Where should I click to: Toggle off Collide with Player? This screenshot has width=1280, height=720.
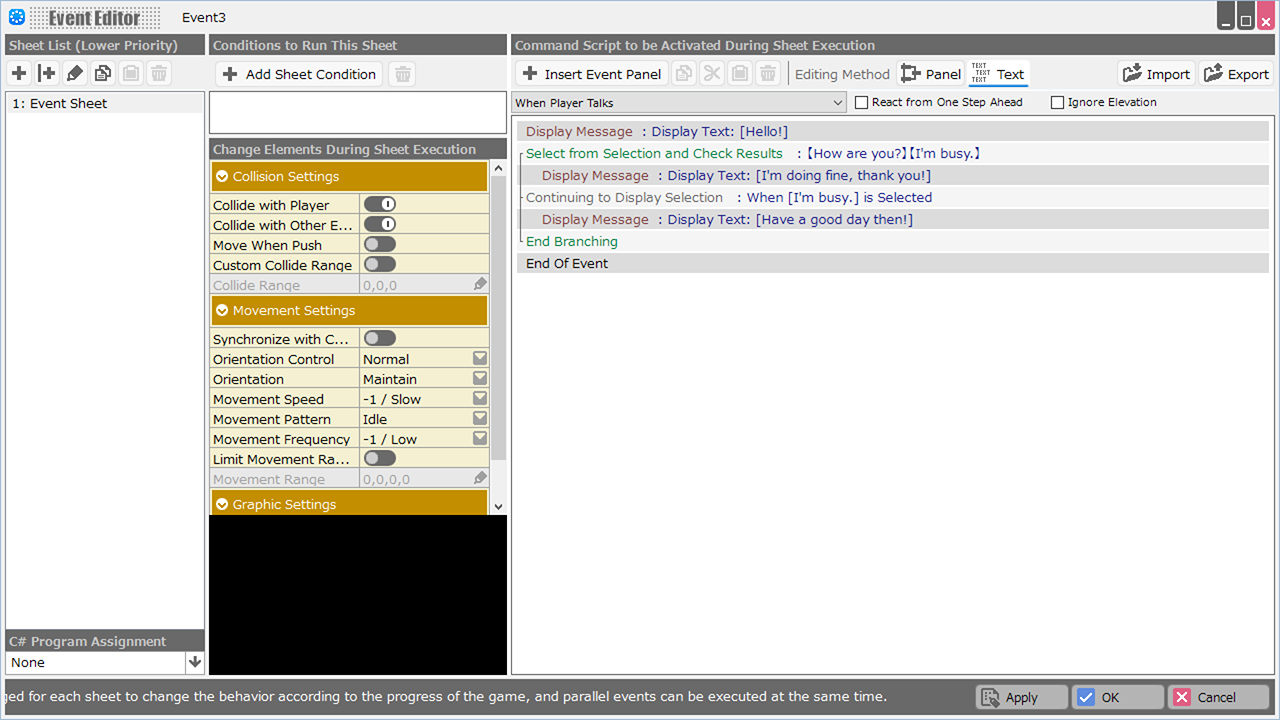pos(380,205)
